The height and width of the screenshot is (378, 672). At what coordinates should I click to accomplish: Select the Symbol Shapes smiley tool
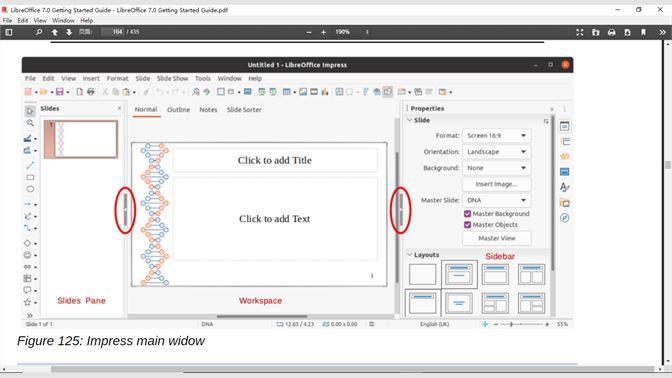[27, 255]
